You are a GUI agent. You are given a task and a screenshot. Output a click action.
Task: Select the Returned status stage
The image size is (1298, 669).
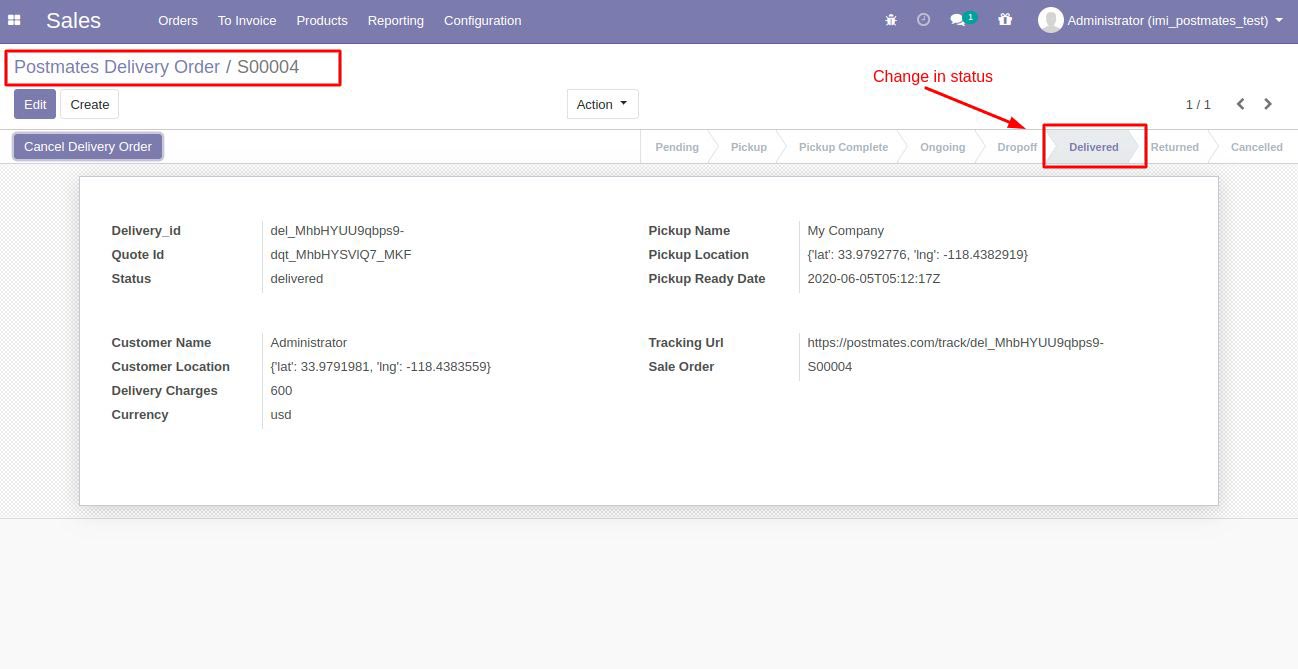click(x=1175, y=147)
